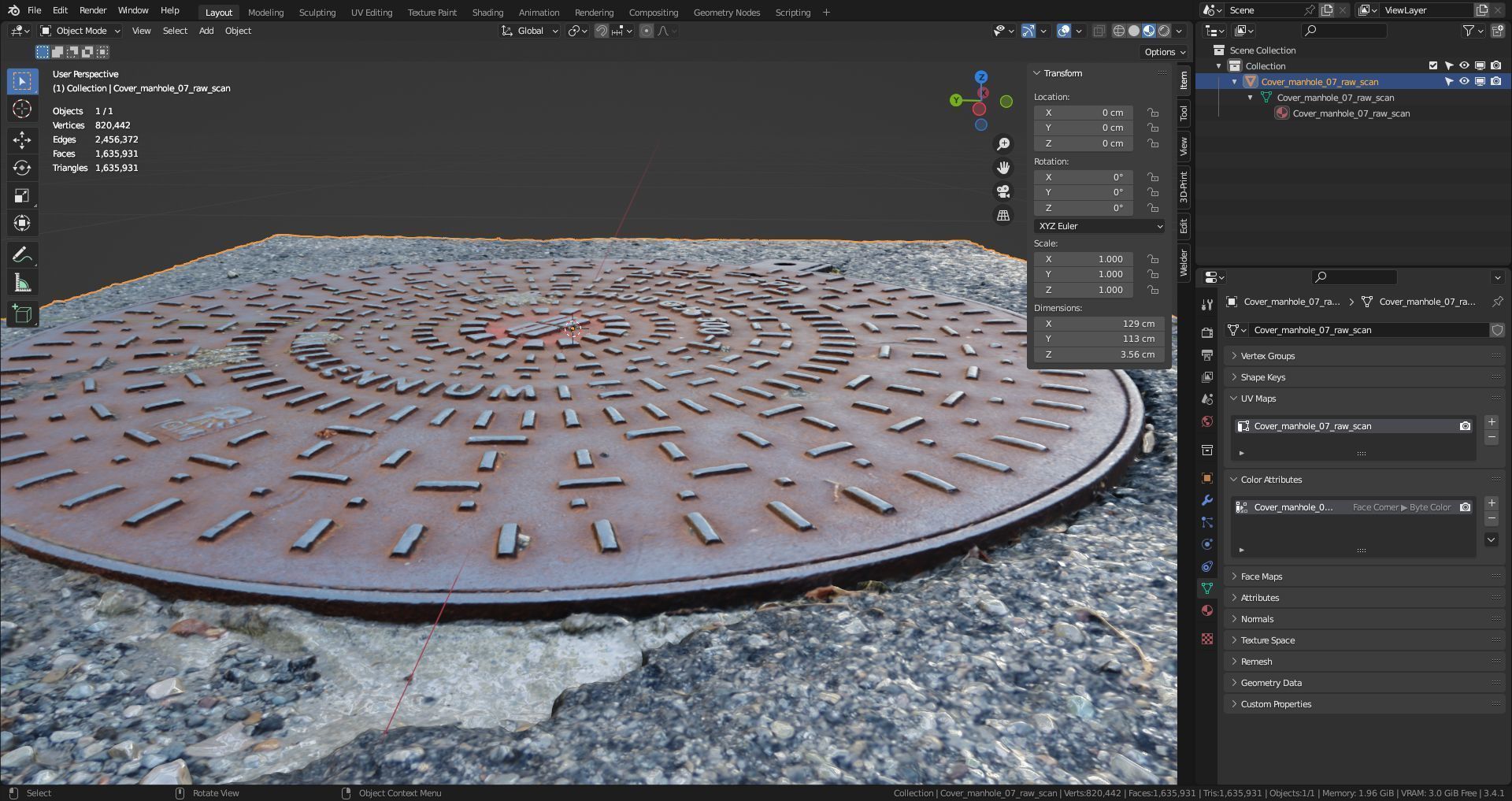1512x801 pixels.
Task: Open the Render menu
Action: [93, 10]
